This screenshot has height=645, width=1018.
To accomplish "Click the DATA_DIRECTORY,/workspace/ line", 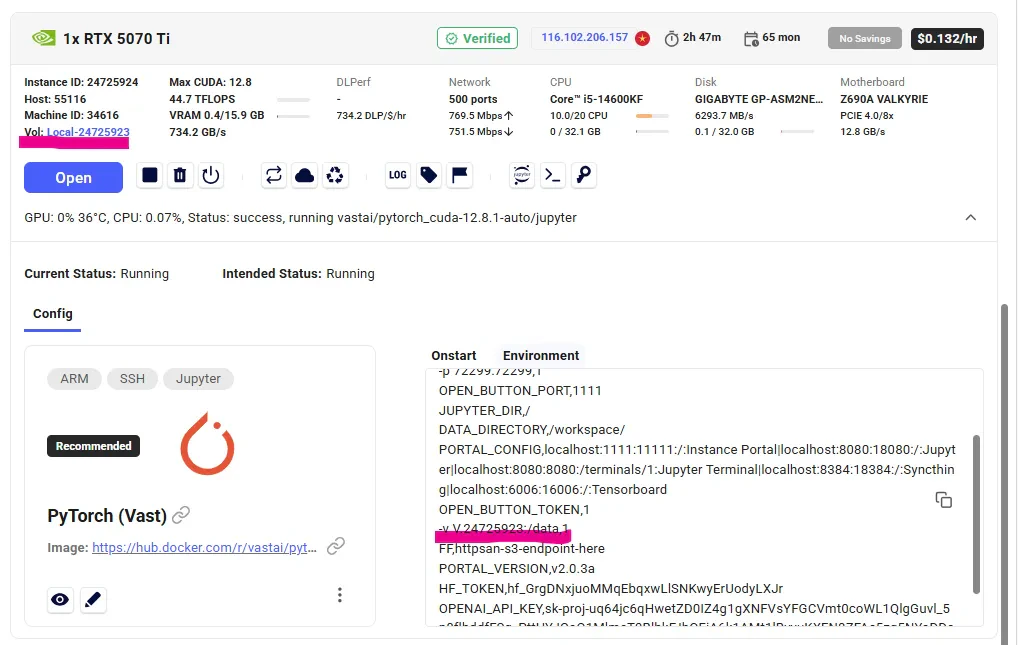I will (x=532, y=429).
